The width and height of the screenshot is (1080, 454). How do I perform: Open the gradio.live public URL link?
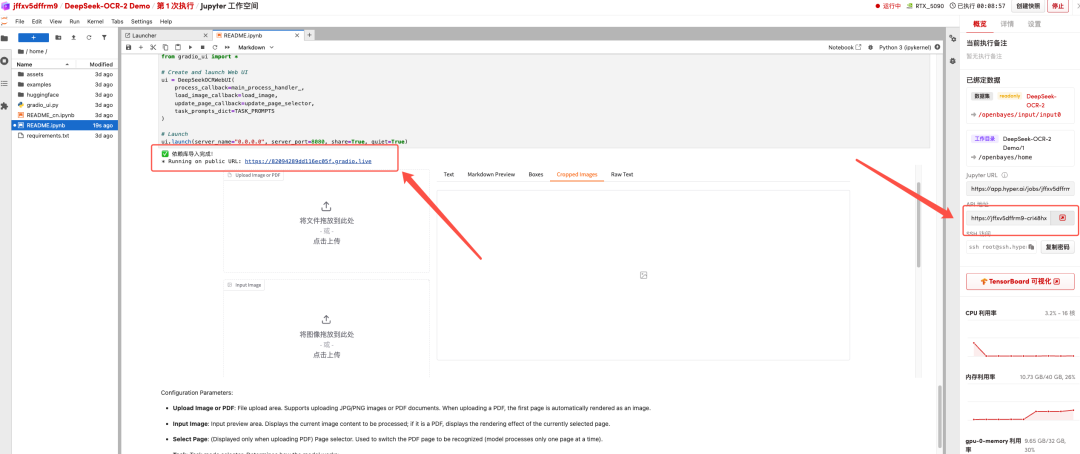pyautogui.click(x=308, y=161)
